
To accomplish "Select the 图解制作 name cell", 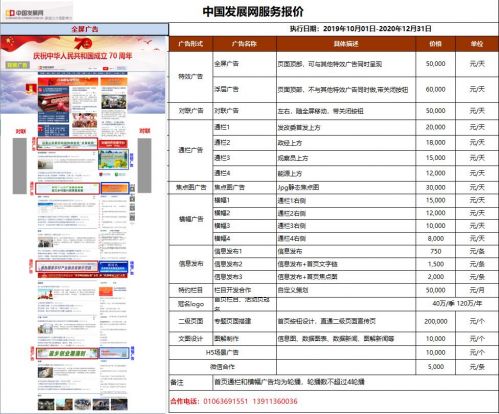I will (x=244, y=339).
